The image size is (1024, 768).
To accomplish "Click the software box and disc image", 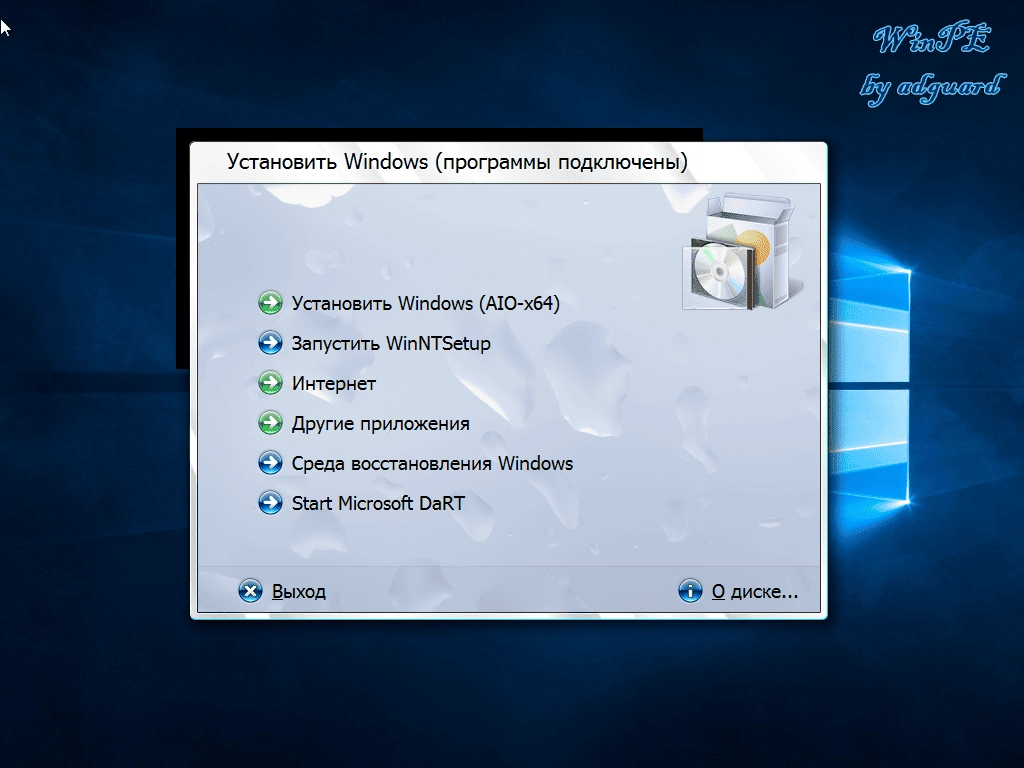I will (743, 251).
